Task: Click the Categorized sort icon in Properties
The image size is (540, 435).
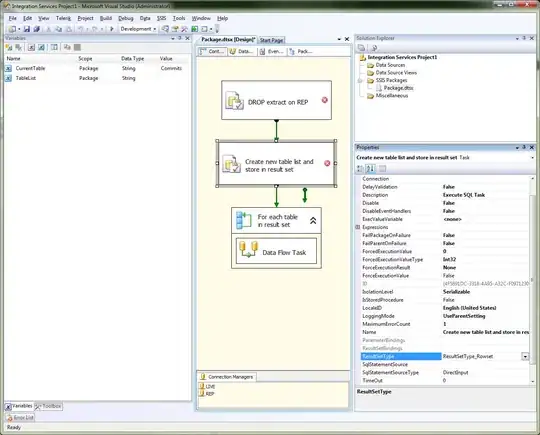Action: point(360,168)
